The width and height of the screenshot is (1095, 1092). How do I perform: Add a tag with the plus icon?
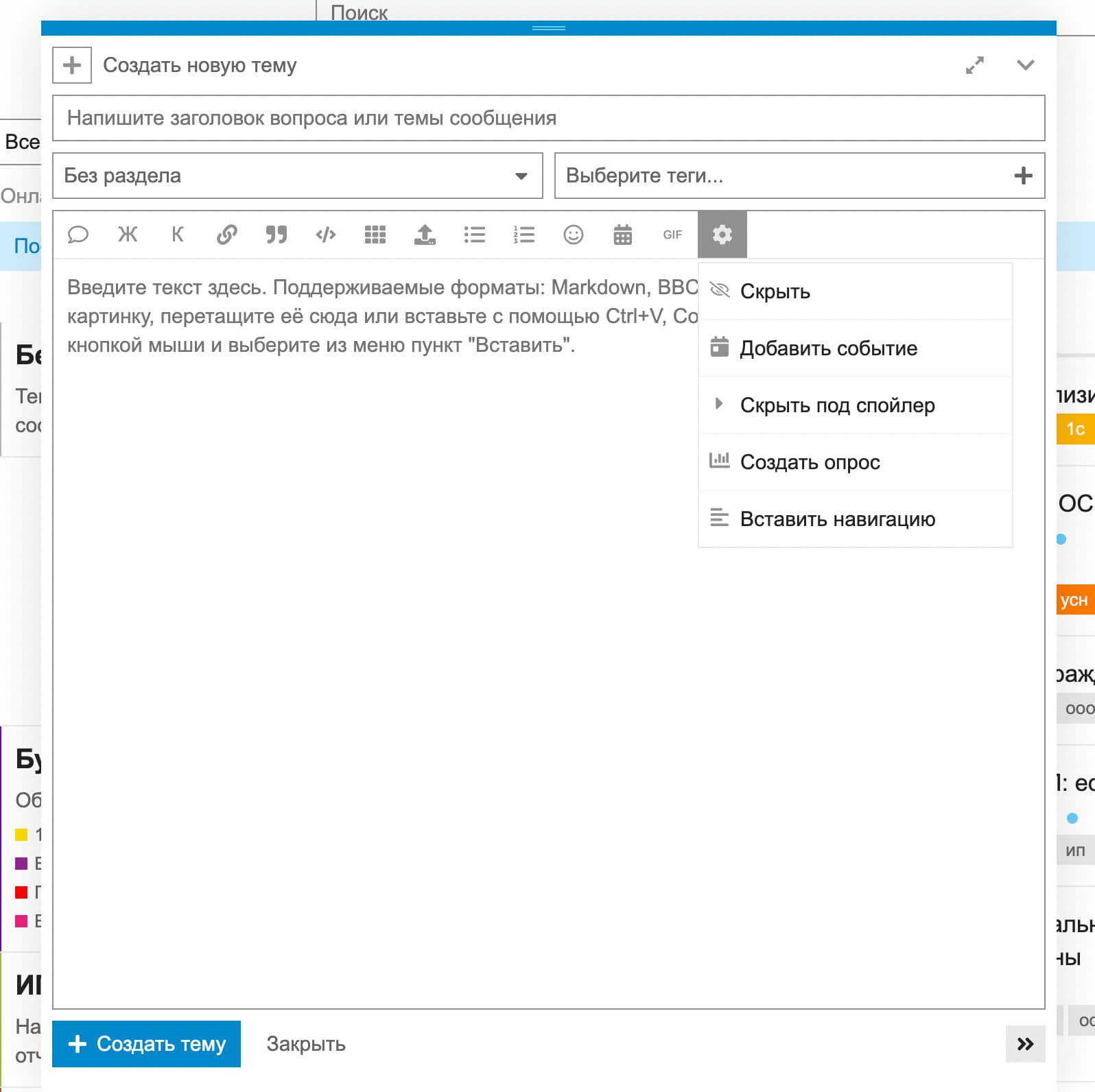[x=1024, y=176]
